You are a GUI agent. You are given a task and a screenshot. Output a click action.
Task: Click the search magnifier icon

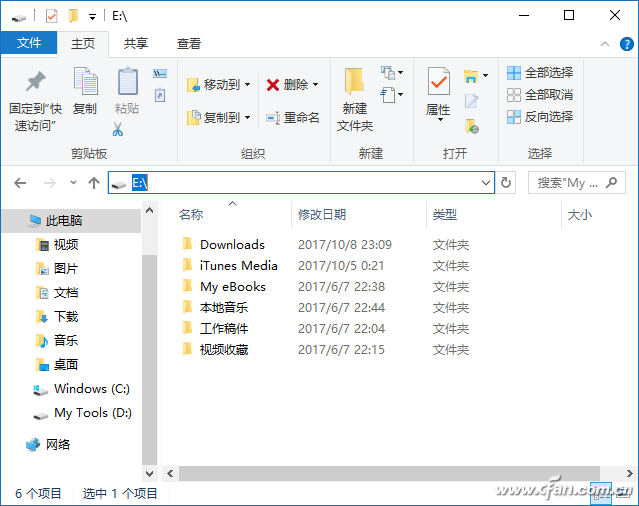pos(611,183)
